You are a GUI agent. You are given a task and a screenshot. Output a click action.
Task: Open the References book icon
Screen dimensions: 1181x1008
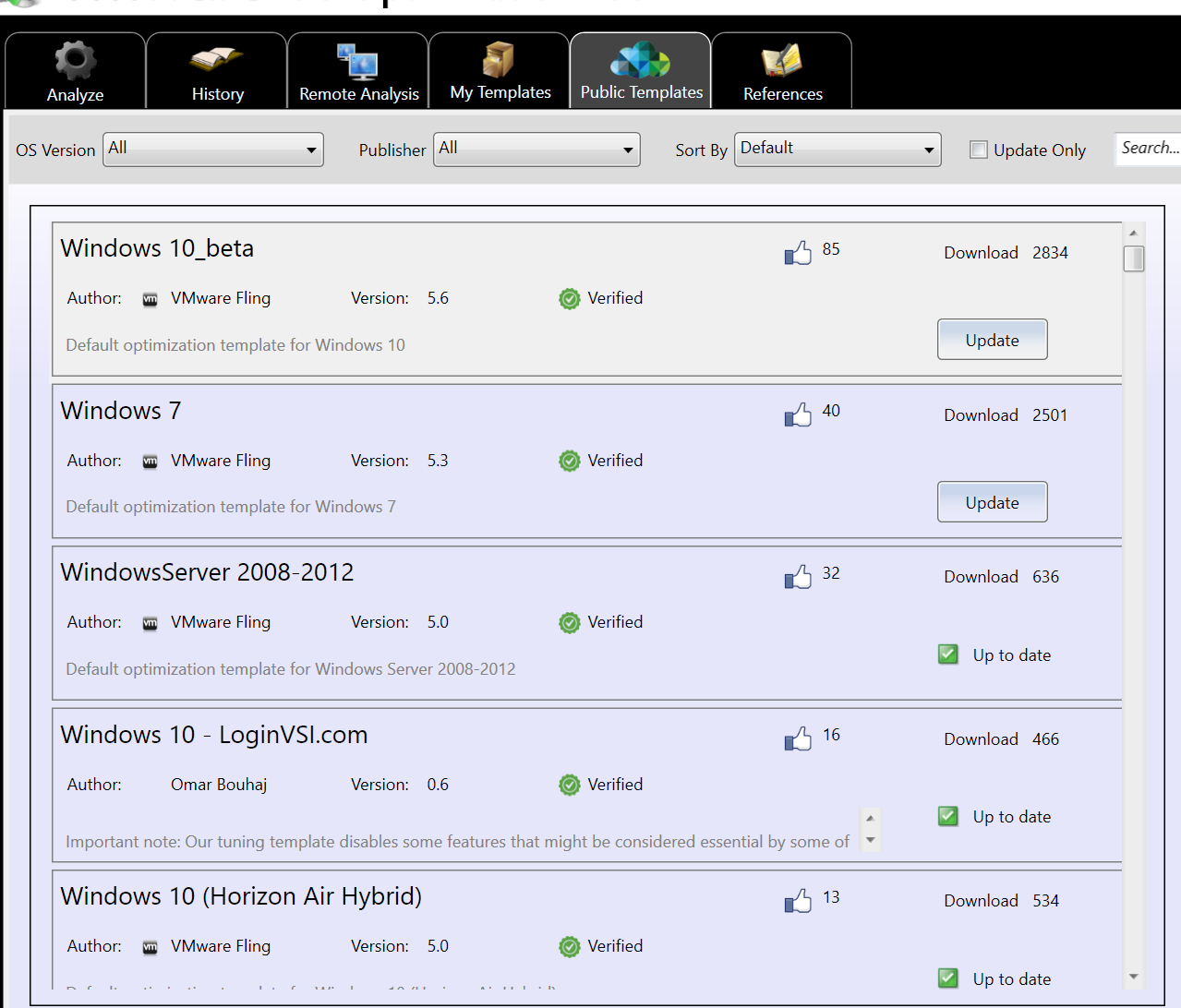pos(781,60)
